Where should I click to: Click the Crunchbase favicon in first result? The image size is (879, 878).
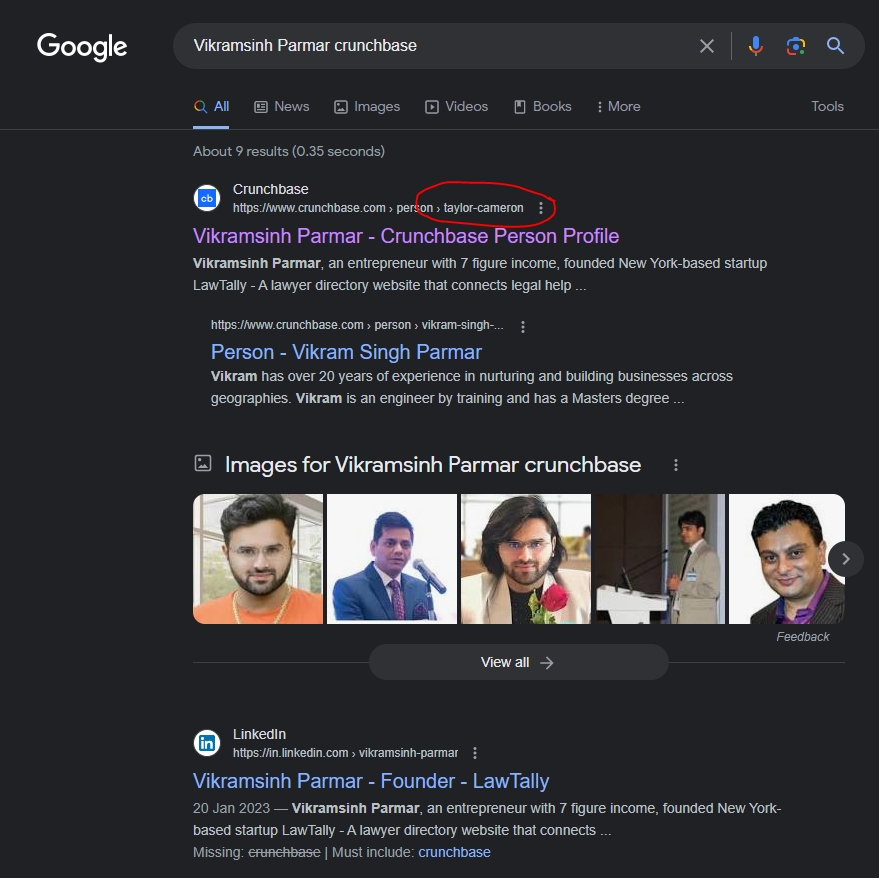[x=207, y=198]
